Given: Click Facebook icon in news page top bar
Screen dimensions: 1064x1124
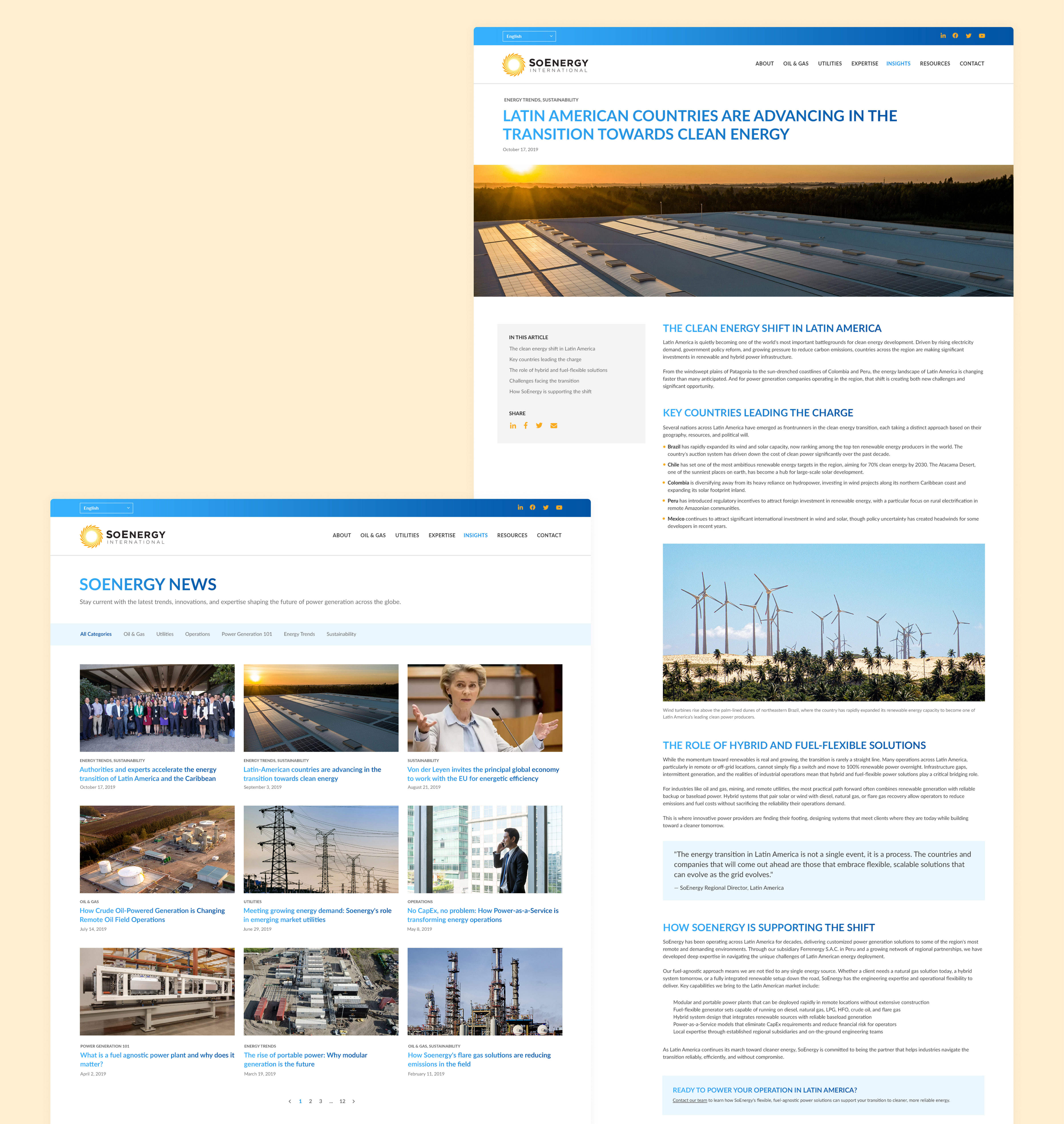Looking at the screenshot, I should click(533, 507).
